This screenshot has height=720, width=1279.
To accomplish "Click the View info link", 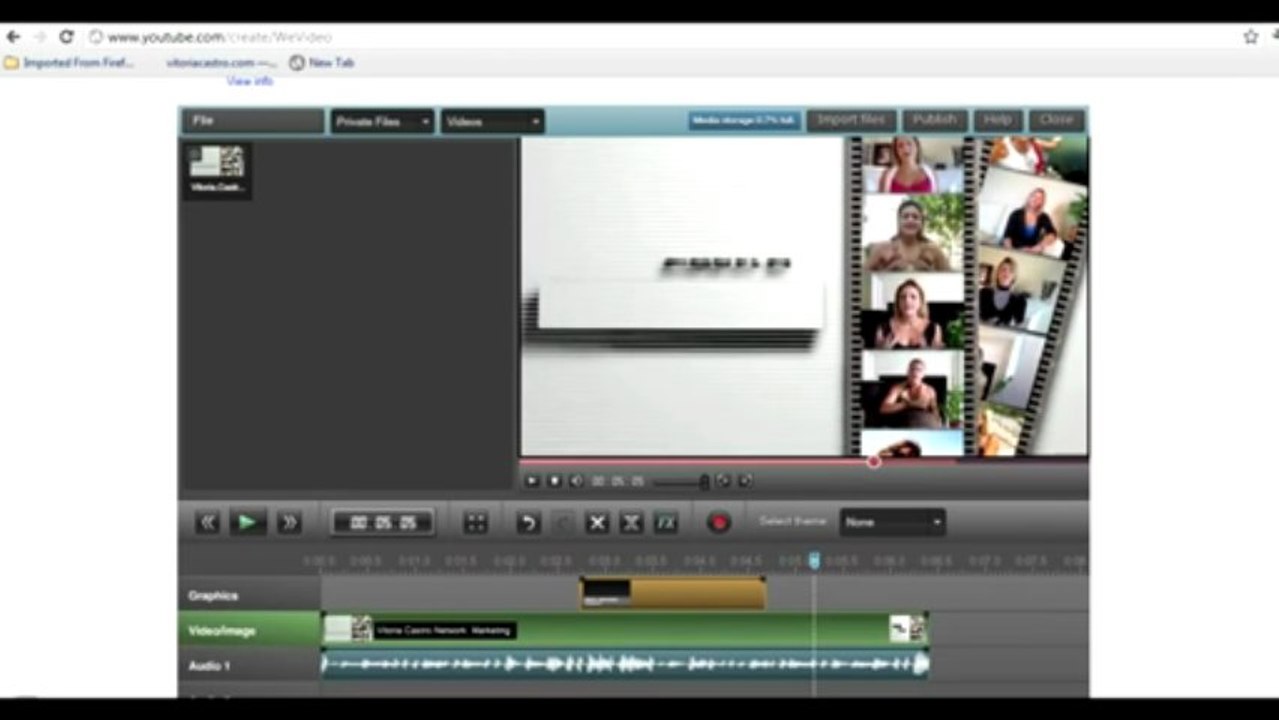I will click(x=249, y=81).
